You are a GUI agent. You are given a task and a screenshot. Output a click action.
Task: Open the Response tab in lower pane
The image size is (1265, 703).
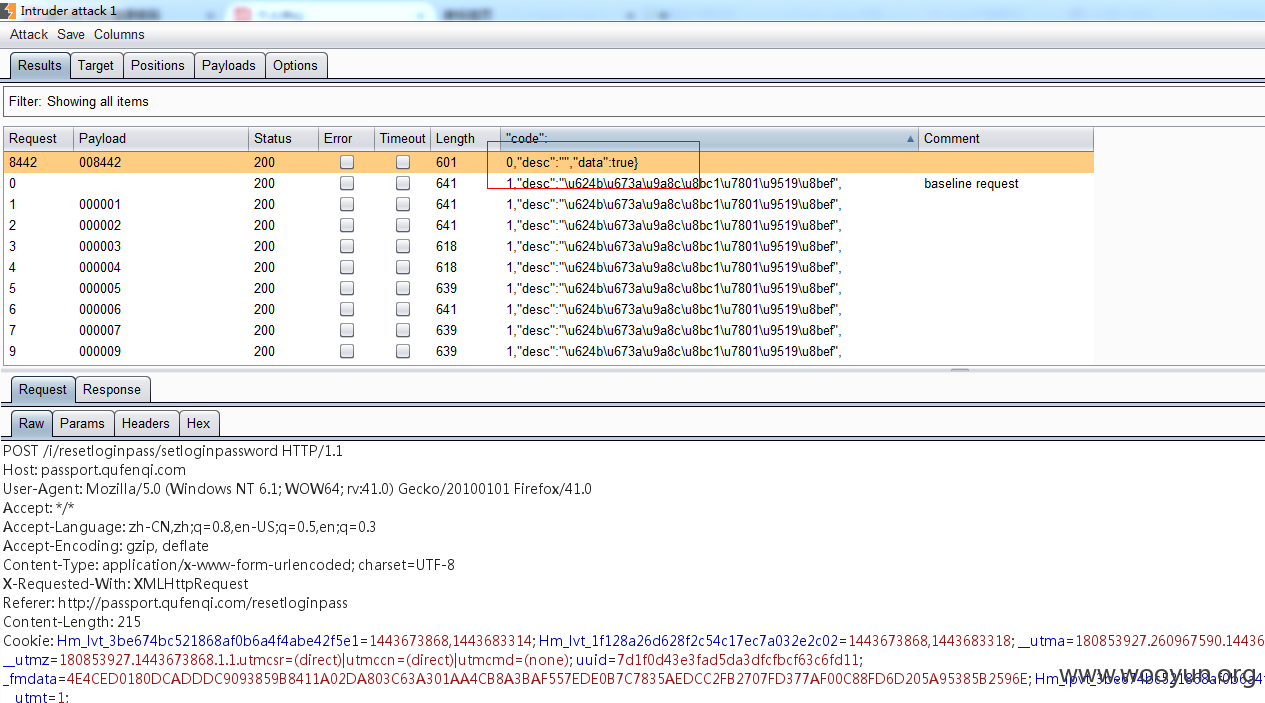pos(112,389)
